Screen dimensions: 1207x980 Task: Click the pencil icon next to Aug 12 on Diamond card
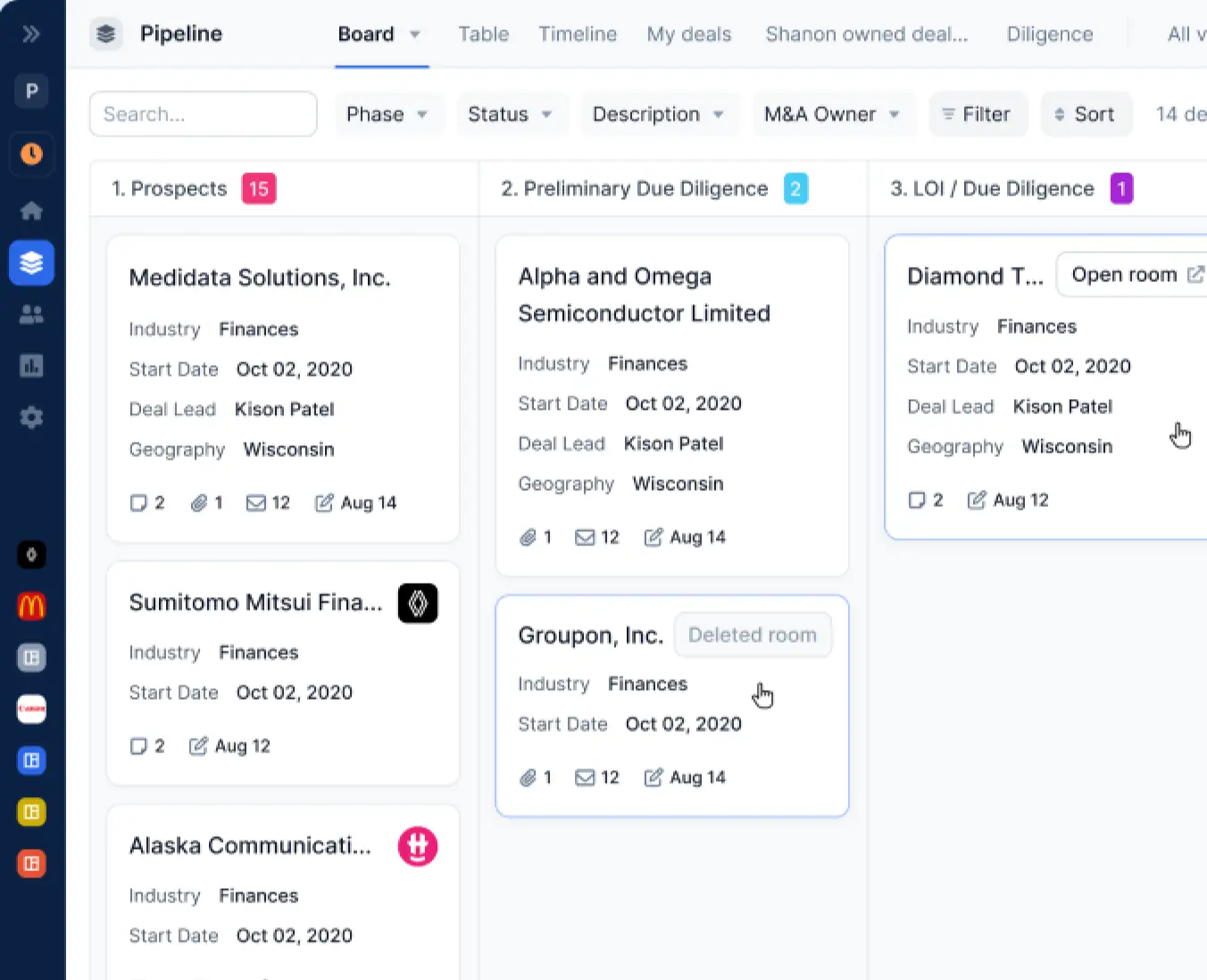[979, 500]
